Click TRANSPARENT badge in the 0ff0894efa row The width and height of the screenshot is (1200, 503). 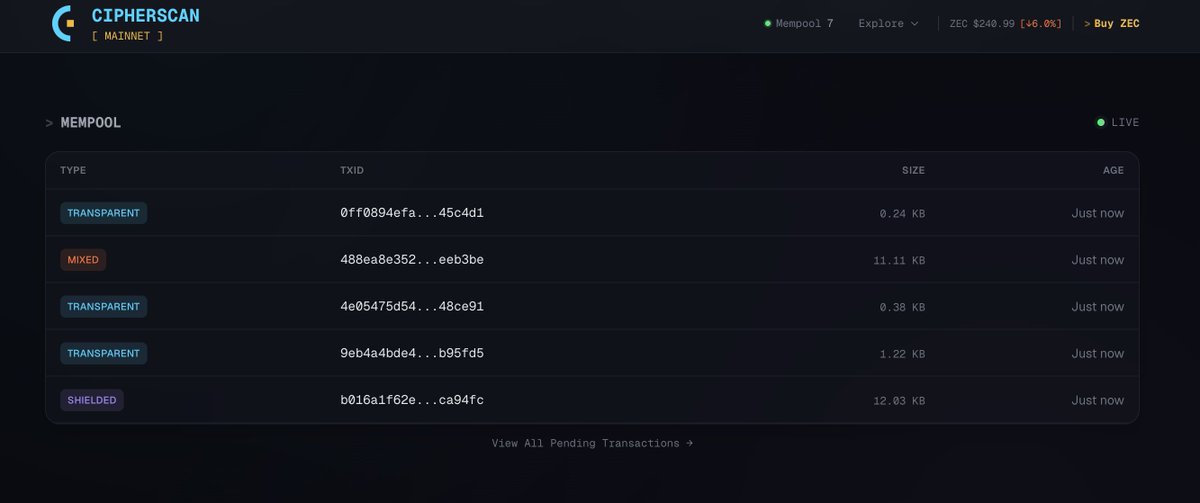104,213
